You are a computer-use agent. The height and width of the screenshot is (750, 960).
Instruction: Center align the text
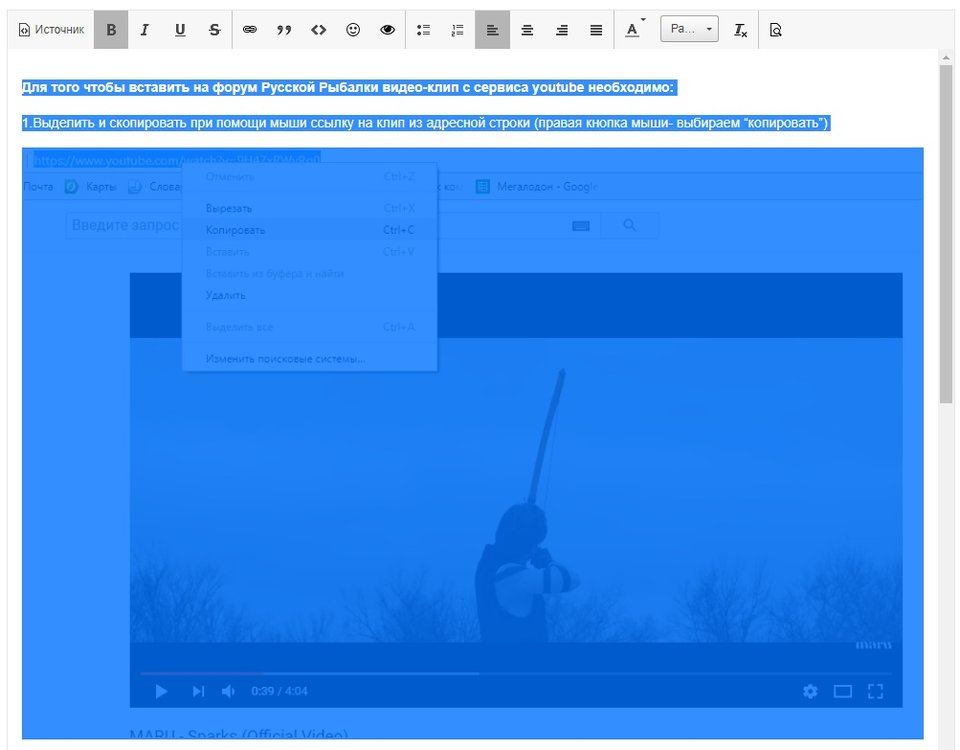(x=527, y=30)
